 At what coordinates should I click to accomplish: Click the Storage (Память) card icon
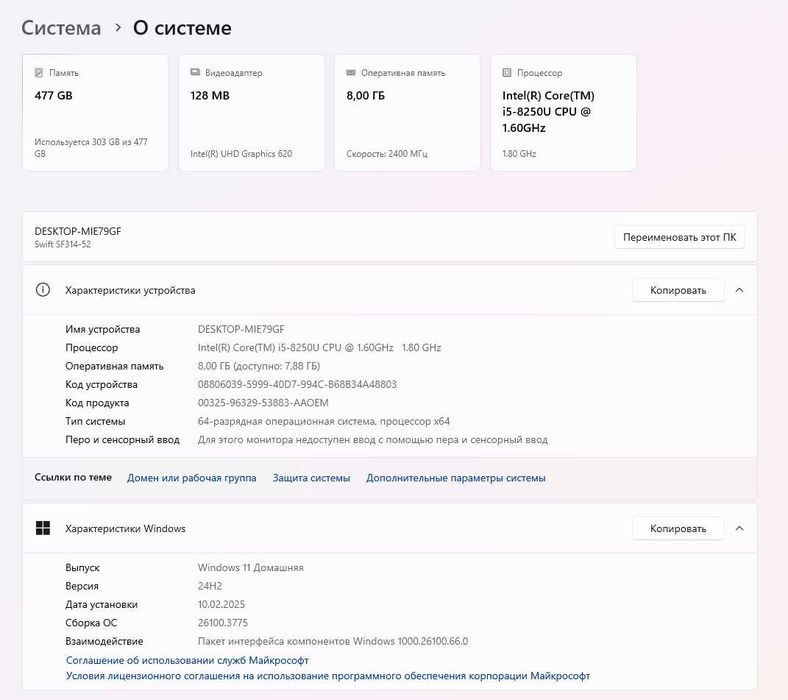[39, 73]
